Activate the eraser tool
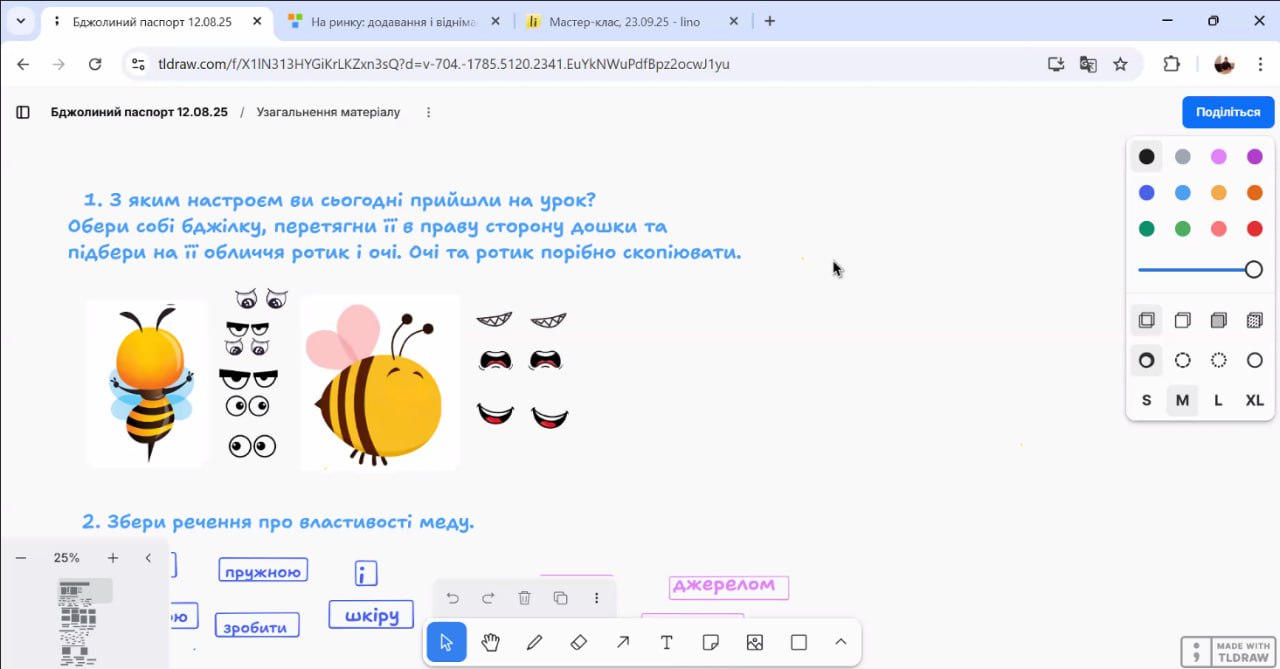Screen dimensions: 1280x669 coord(578,642)
